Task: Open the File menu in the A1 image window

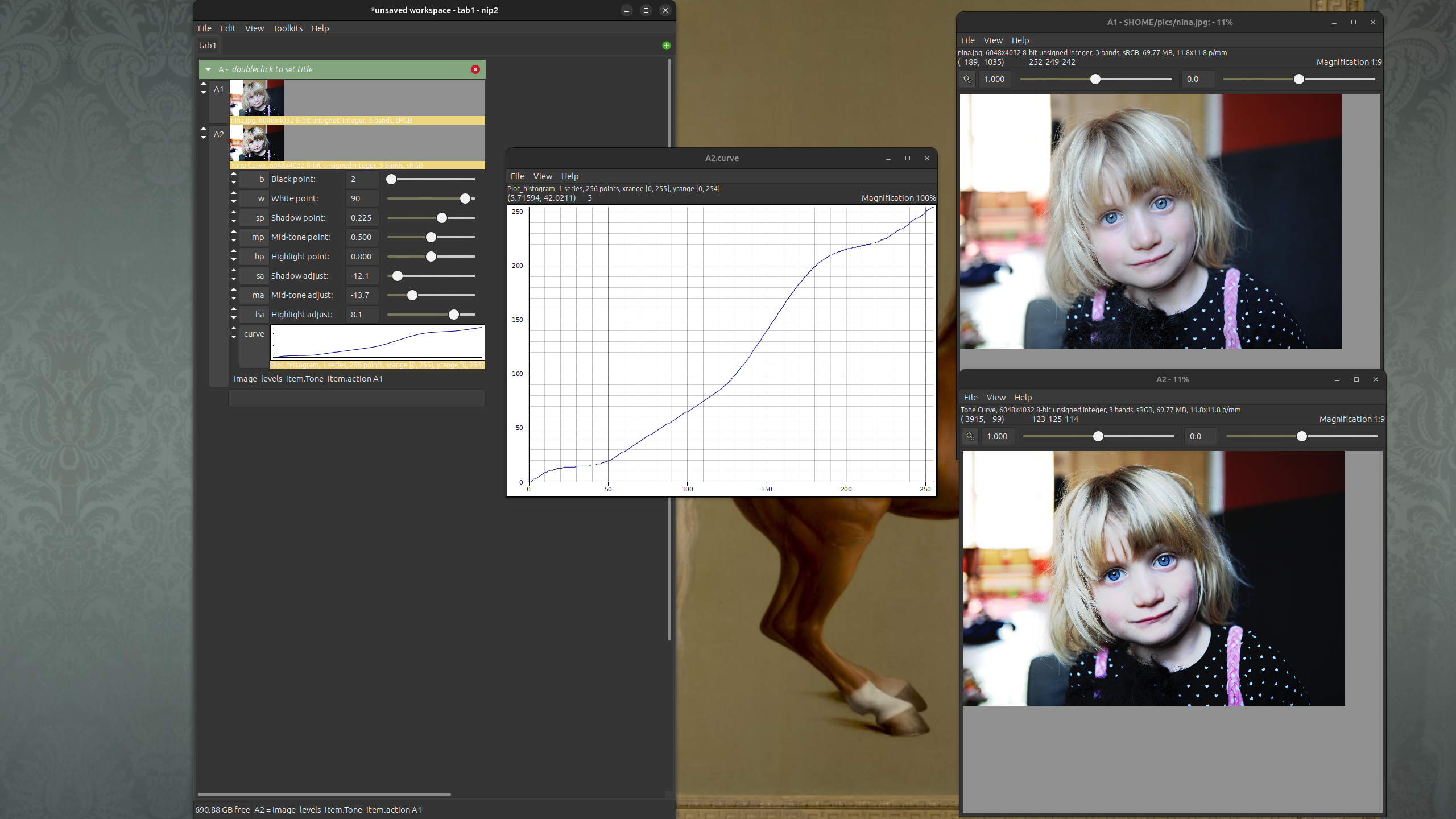Action: [x=968, y=40]
